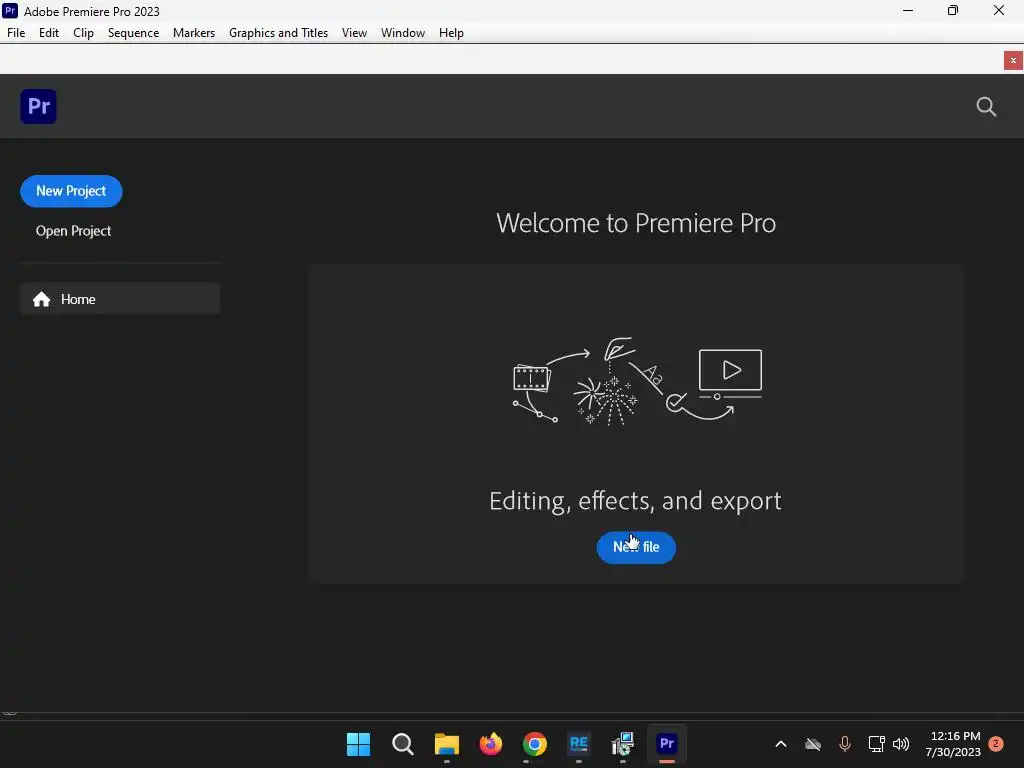The width and height of the screenshot is (1024, 768).
Task: Open the volume speaker tray icon
Action: (x=901, y=744)
